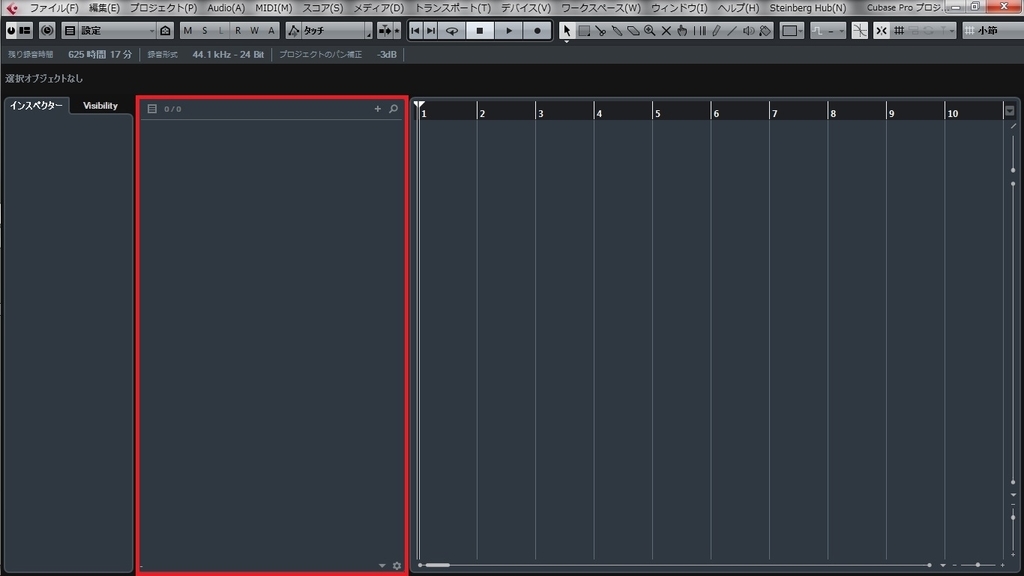Select the Time Warp hand tool
This screenshot has width=1024, height=576.
tap(682, 31)
